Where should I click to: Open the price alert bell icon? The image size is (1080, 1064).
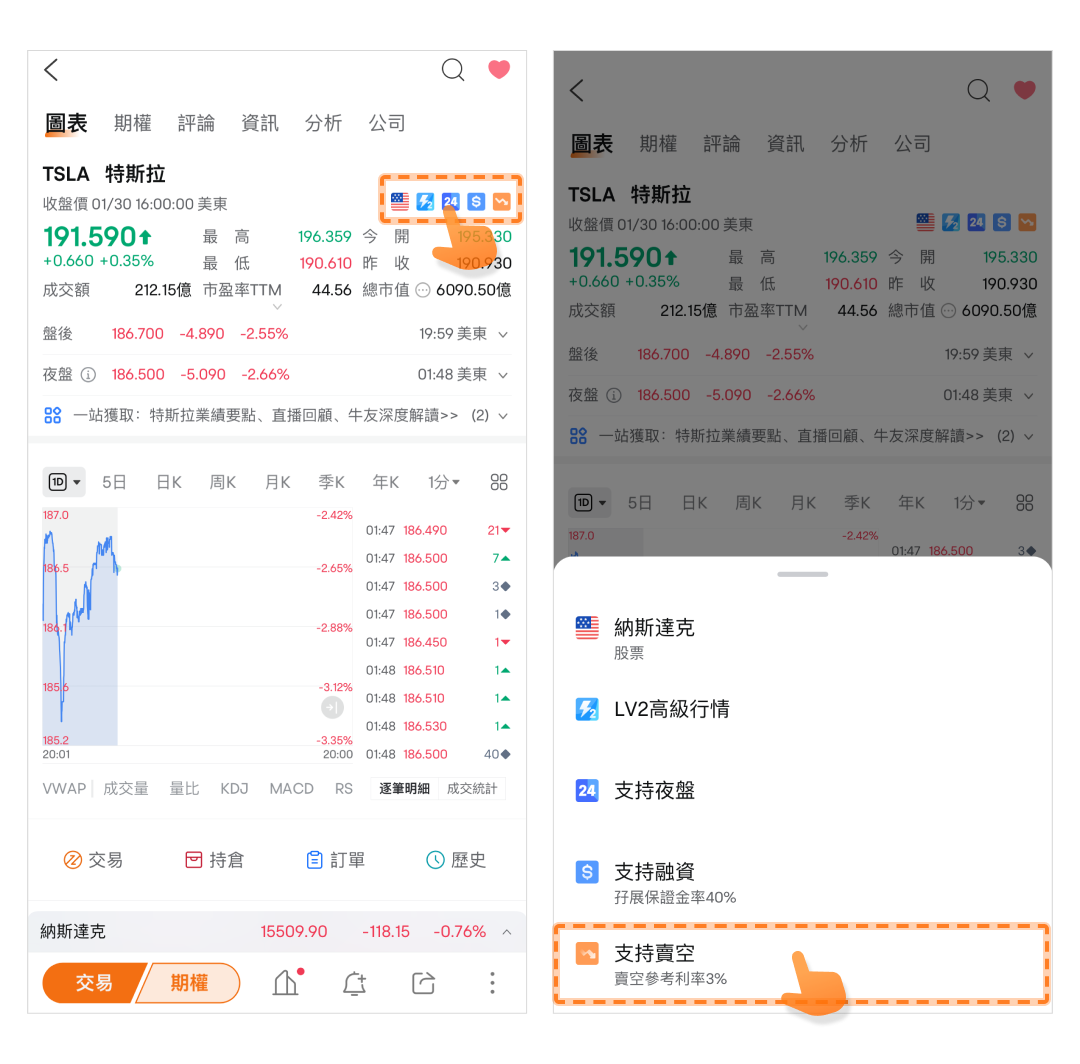[x=354, y=983]
